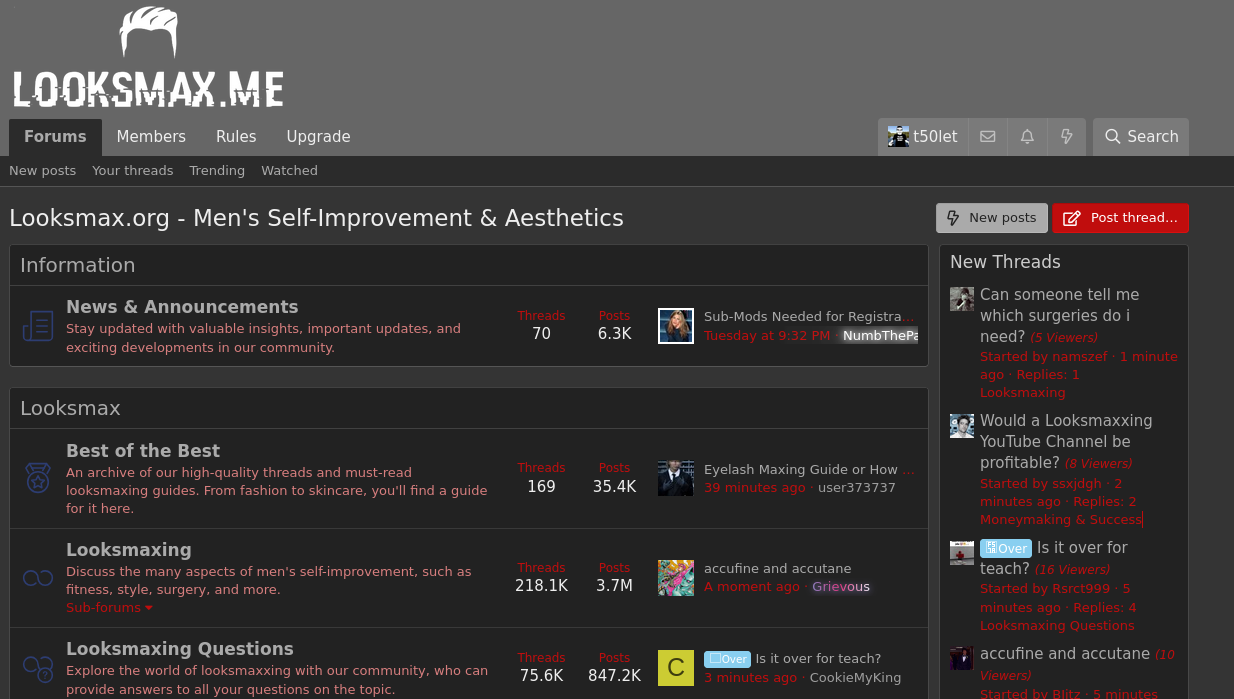Click the Grievous username
This screenshot has width=1234, height=699.
pos(841,587)
